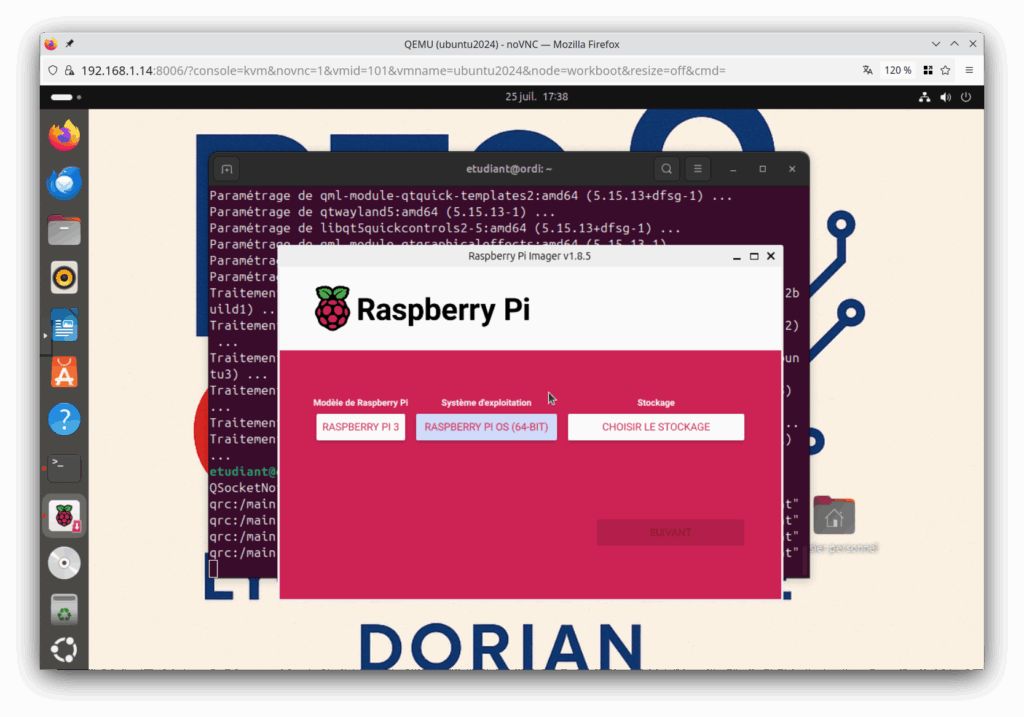Click Choisir le stockage to pick storage
1024x717 pixels.
(x=656, y=427)
